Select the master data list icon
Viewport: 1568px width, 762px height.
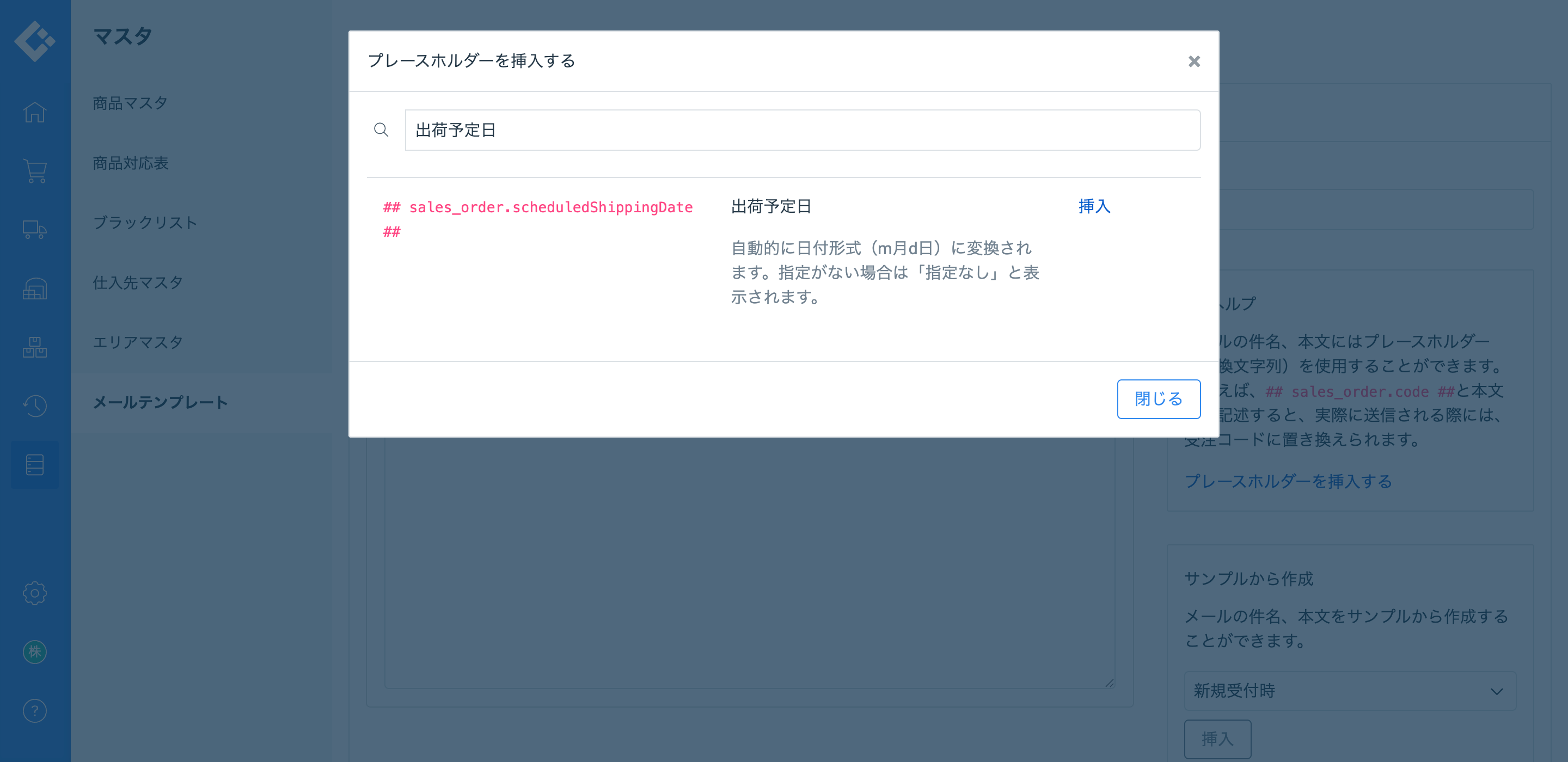(x=35, y=464)
